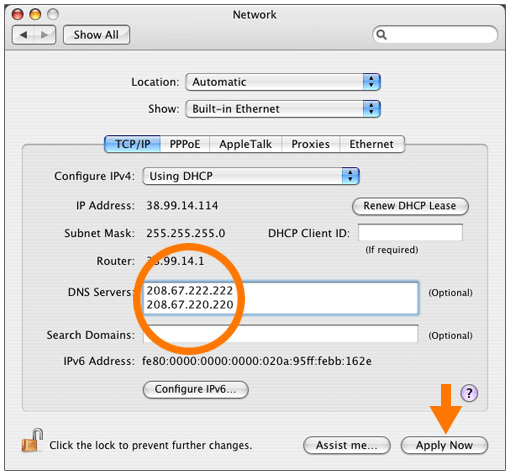Screen dimensions: 510x475
Task: Open the Location dropdown set to Automatic
Action: 283,82
